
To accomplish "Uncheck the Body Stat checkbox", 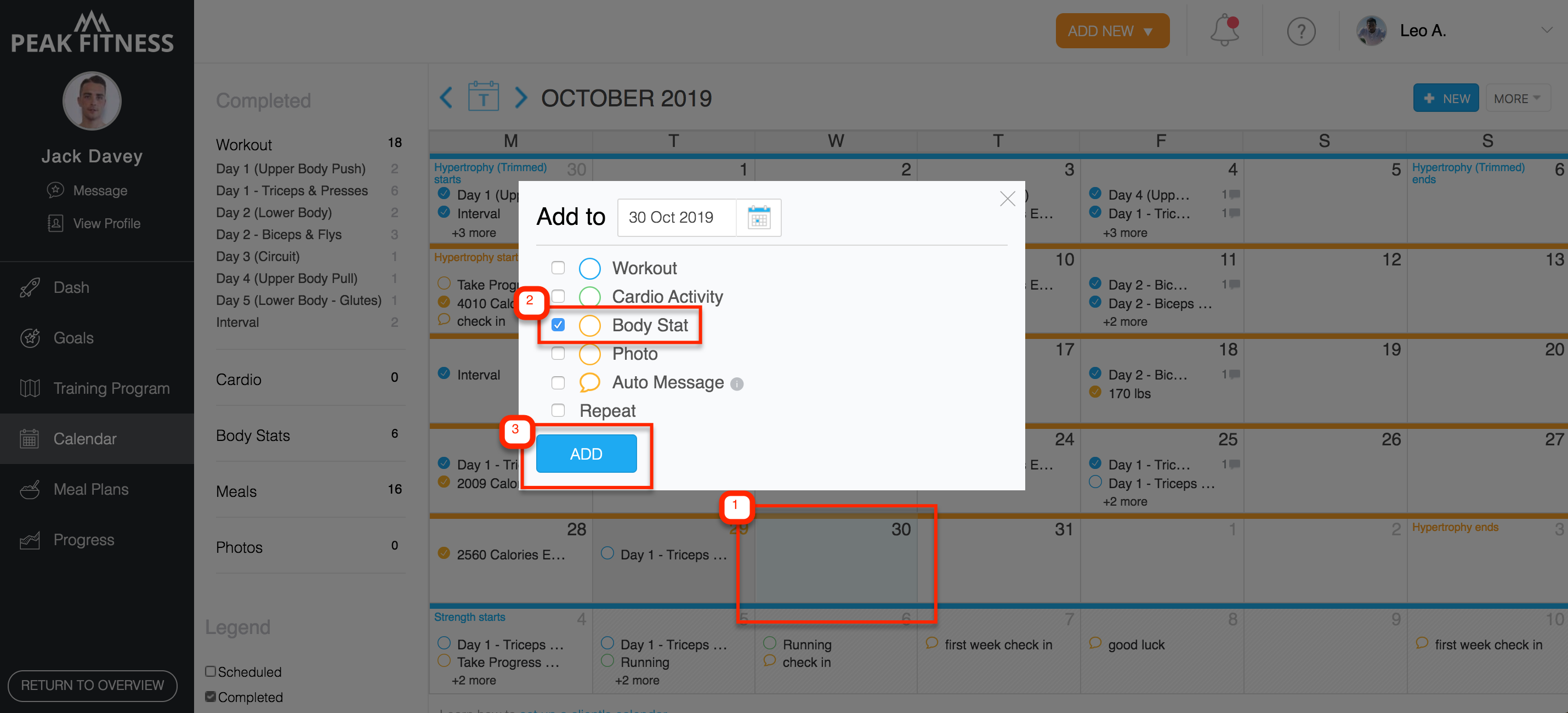I will [x=558, y=325].
